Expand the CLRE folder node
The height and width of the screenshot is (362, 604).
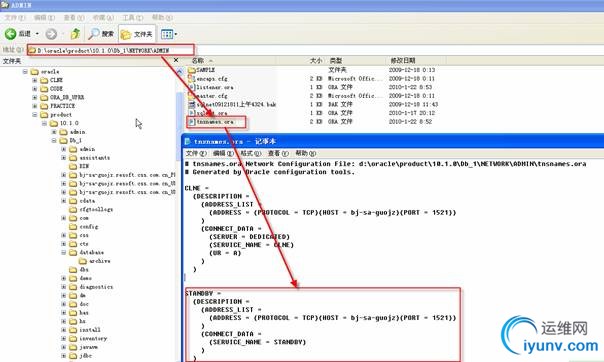(x=35, y=80)
